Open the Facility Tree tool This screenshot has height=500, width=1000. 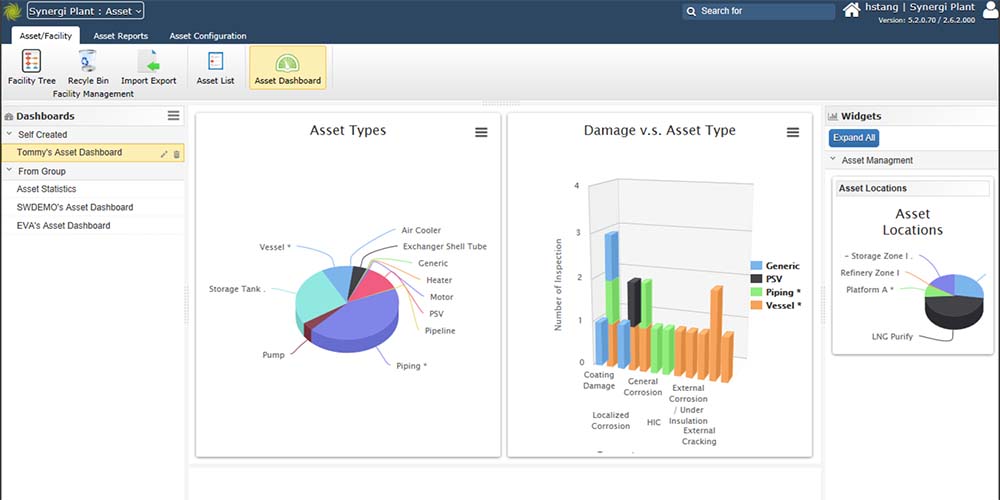click(x=31, y=67)
